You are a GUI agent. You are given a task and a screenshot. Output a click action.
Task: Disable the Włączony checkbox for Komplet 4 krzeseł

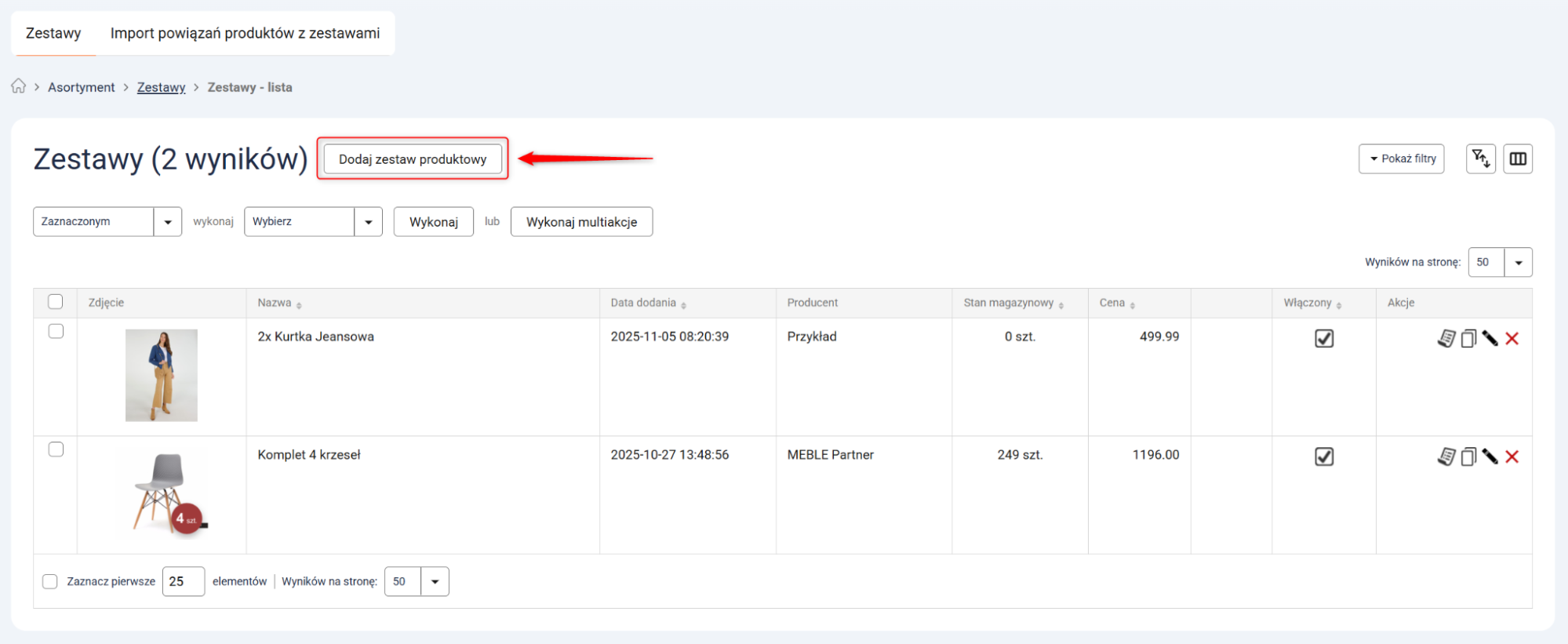click(x=1324, y=457)
